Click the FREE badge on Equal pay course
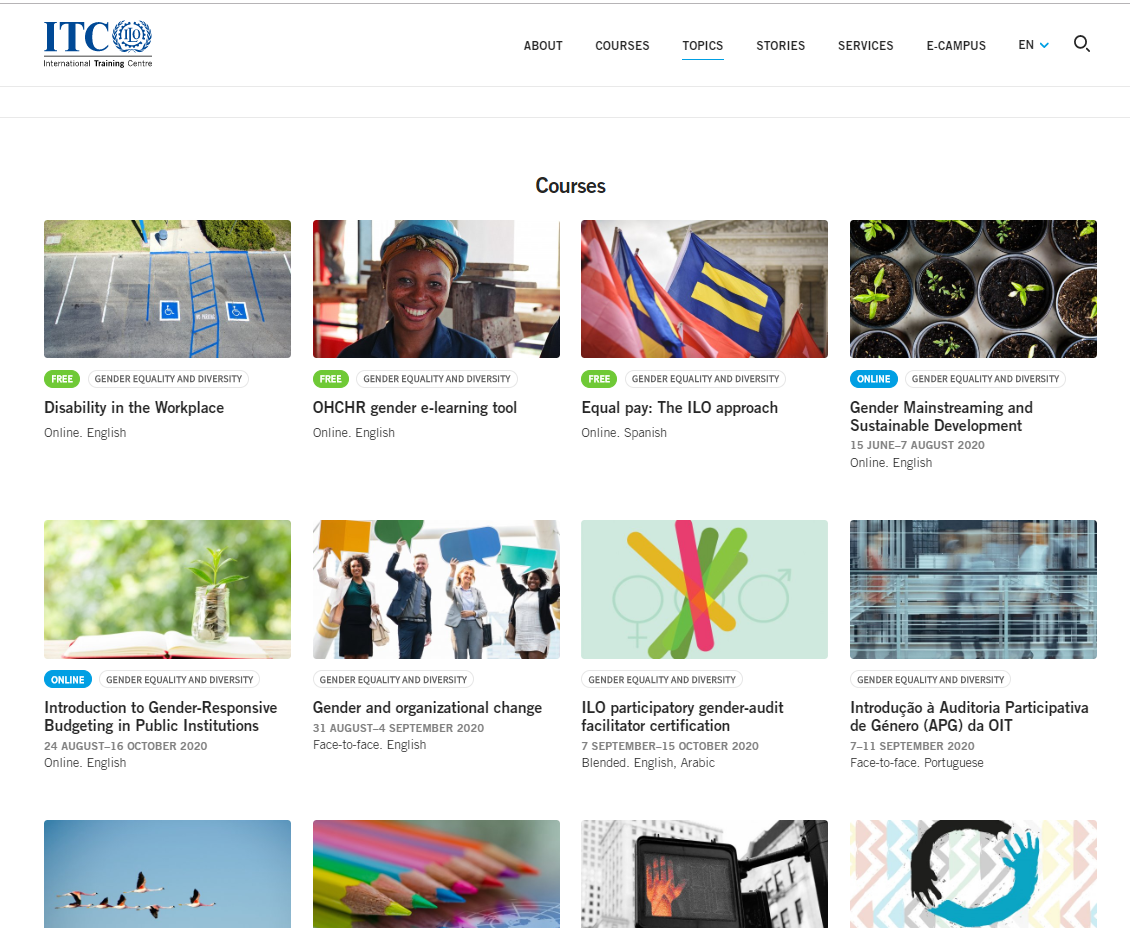This screenshot has width=1130, height=928. coord(599,379)
